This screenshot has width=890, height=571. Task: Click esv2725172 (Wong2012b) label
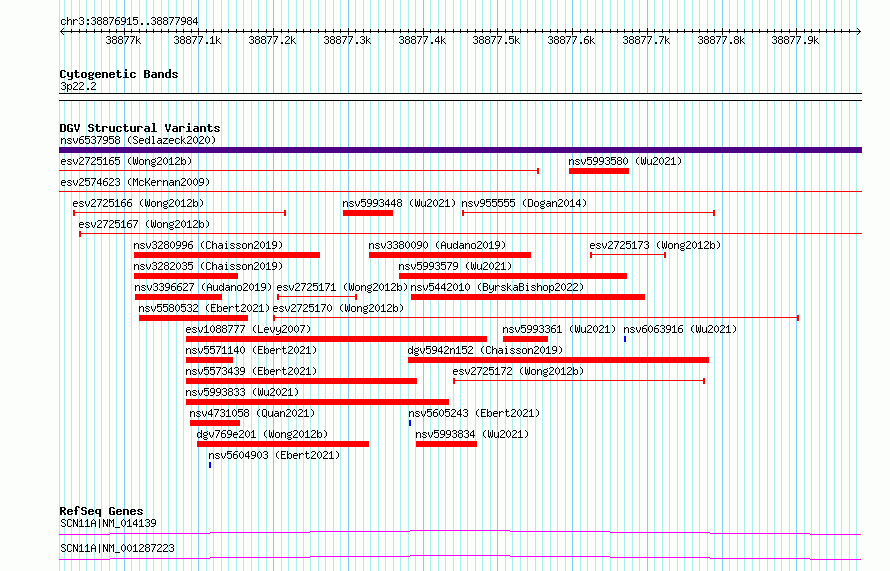(x=518, y=371)
